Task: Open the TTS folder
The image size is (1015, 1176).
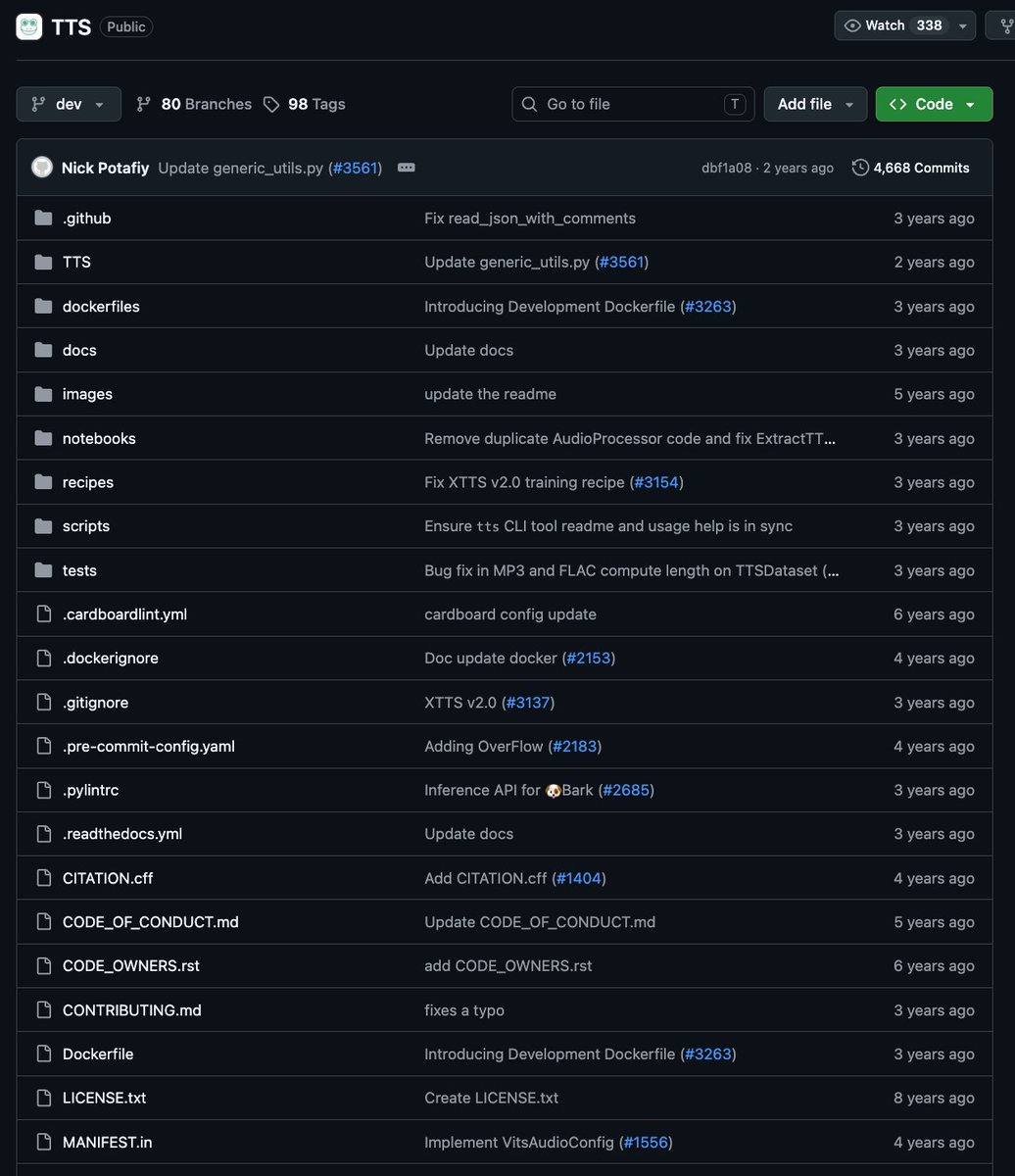Action: 76,262
